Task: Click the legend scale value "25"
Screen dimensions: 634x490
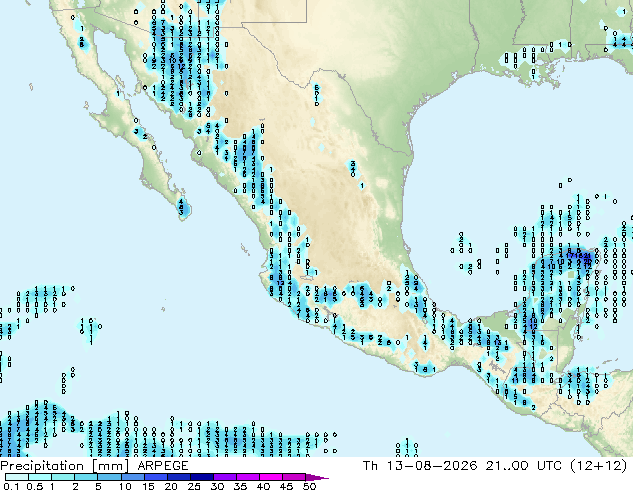Action: 194,486
